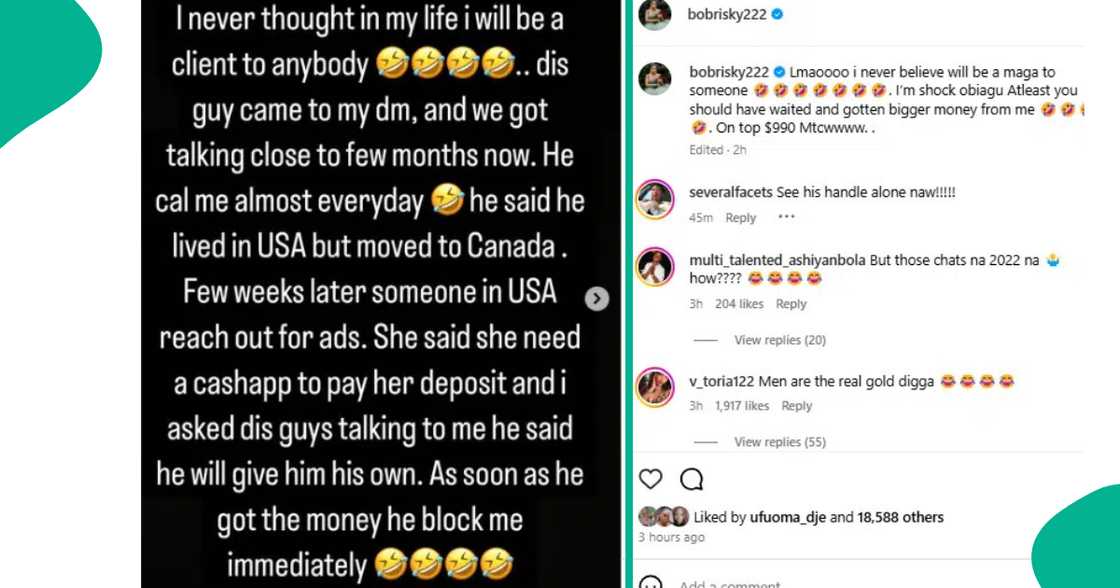The width and height of the screenshot is (1120, 588).
Task: Open the emoji picker beside the comment field
Action: (x=650, y=583)
